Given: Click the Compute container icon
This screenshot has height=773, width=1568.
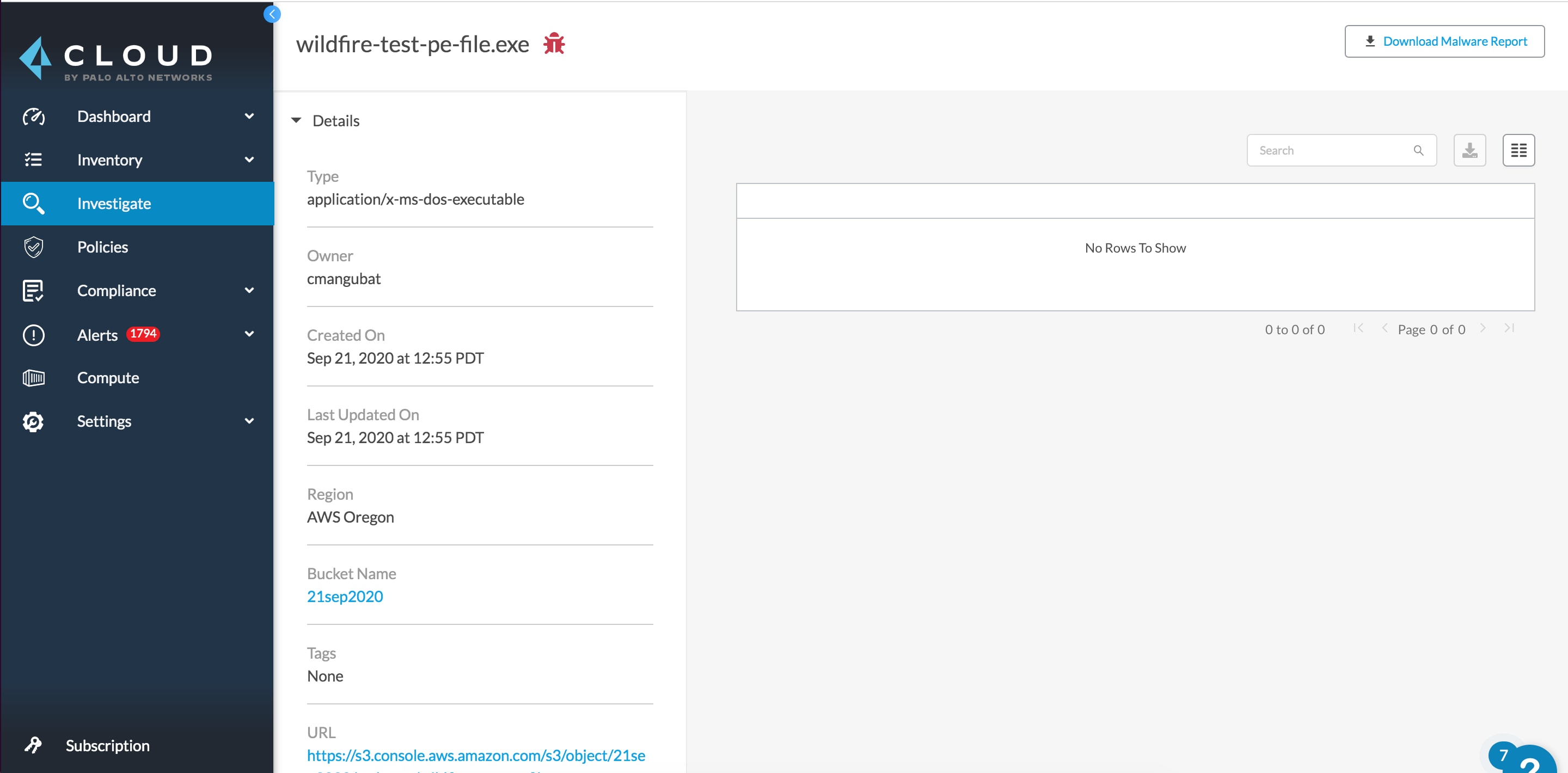Looking at the screenshot, I should point(33,378).
